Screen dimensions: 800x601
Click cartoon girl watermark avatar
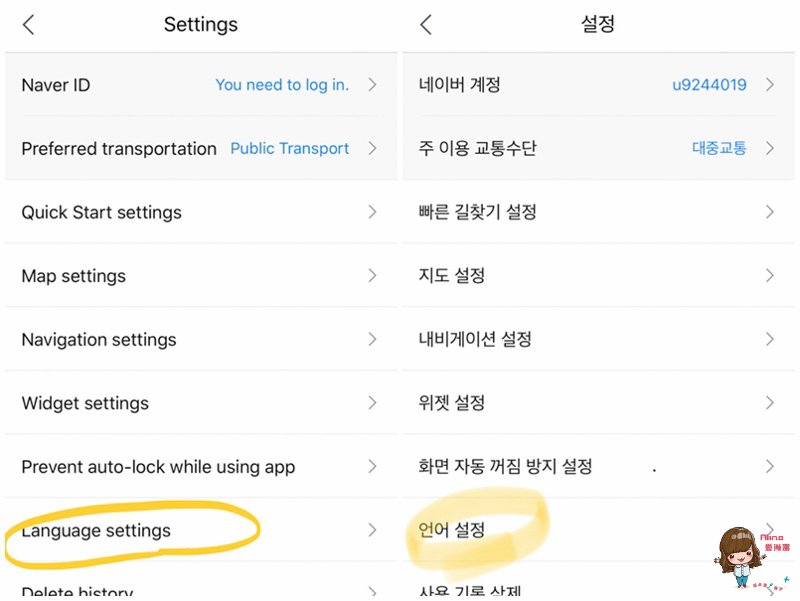(740, 557)
